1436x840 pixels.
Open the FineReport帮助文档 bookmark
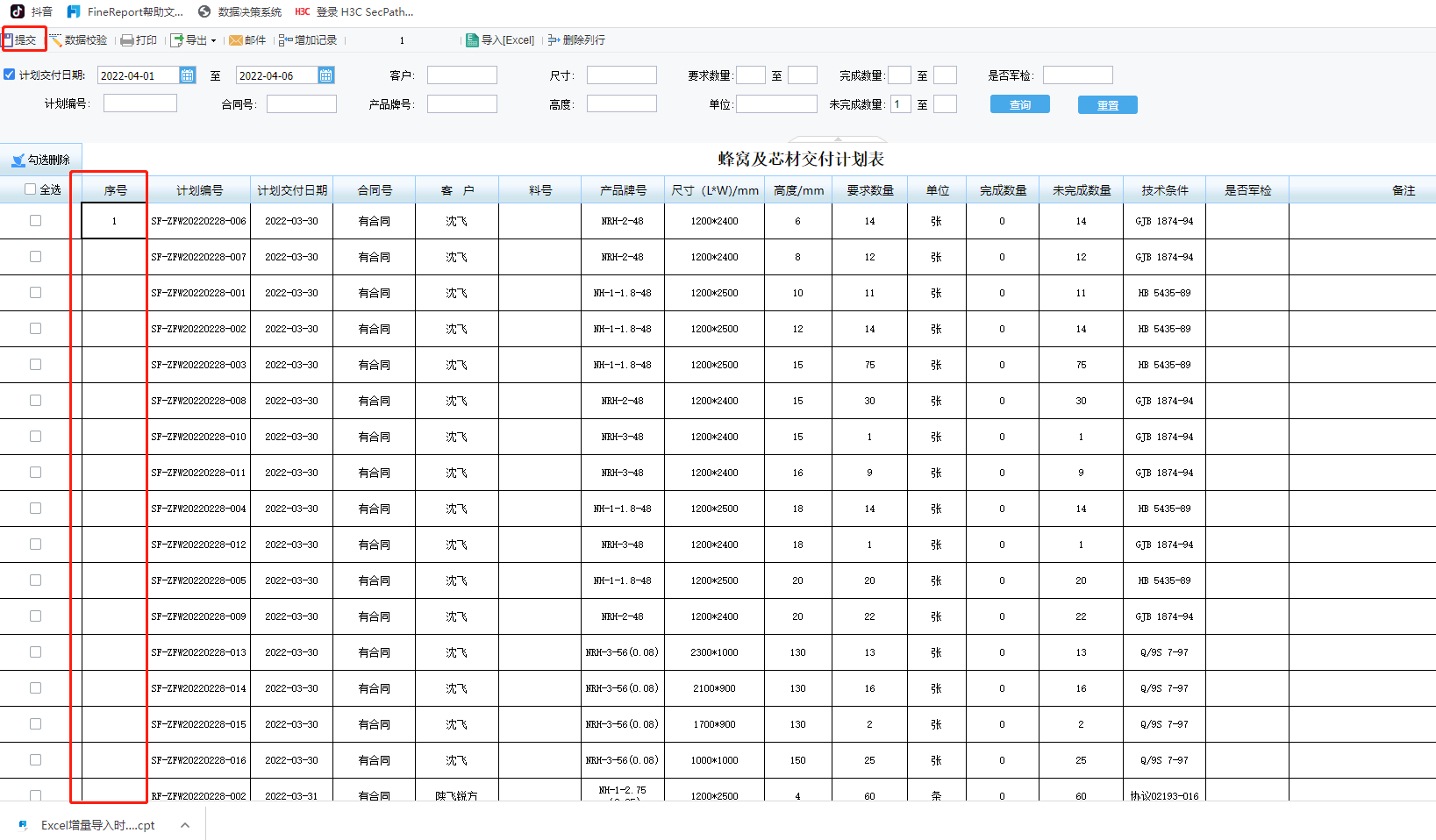tap(125, 11)
